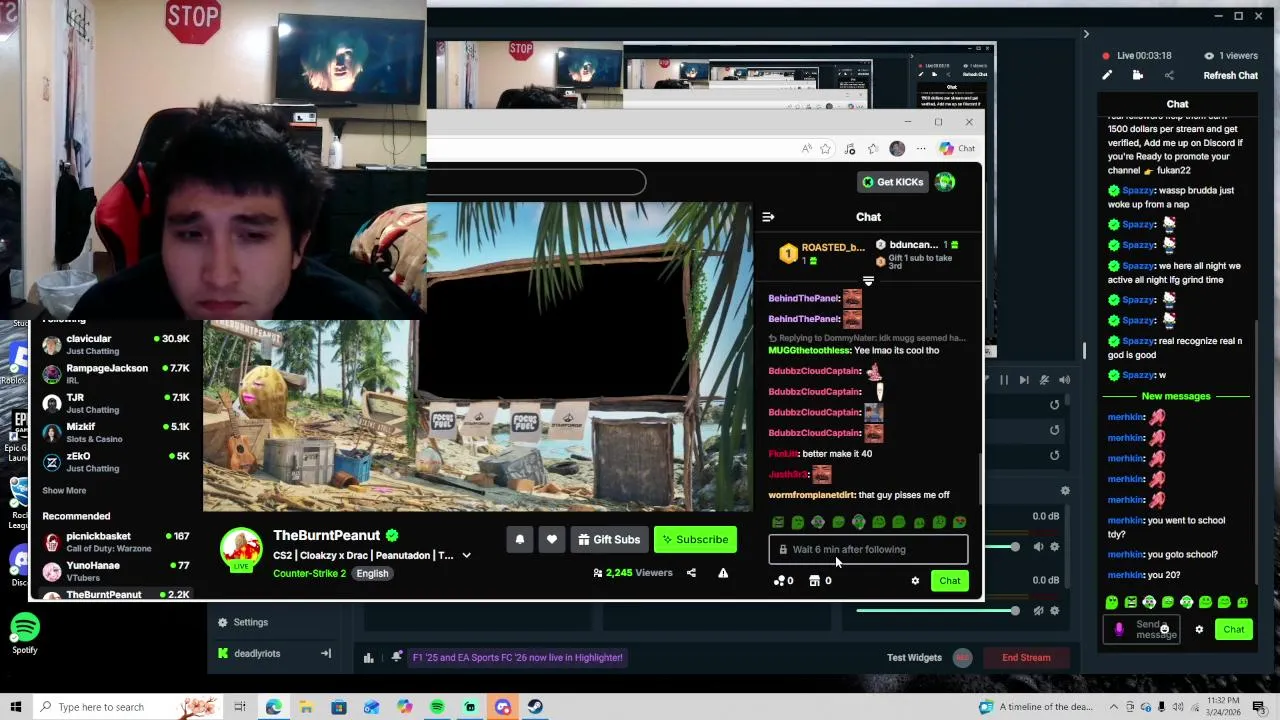Open picnickbasket recommended channel
Screen dimensions: 1280x720
pos(115,542)
